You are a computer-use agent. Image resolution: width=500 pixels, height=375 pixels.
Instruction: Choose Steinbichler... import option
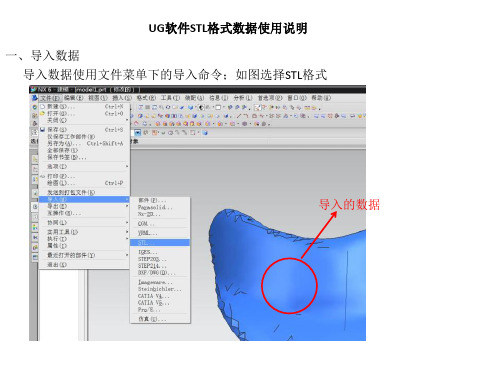pos(160,289)
